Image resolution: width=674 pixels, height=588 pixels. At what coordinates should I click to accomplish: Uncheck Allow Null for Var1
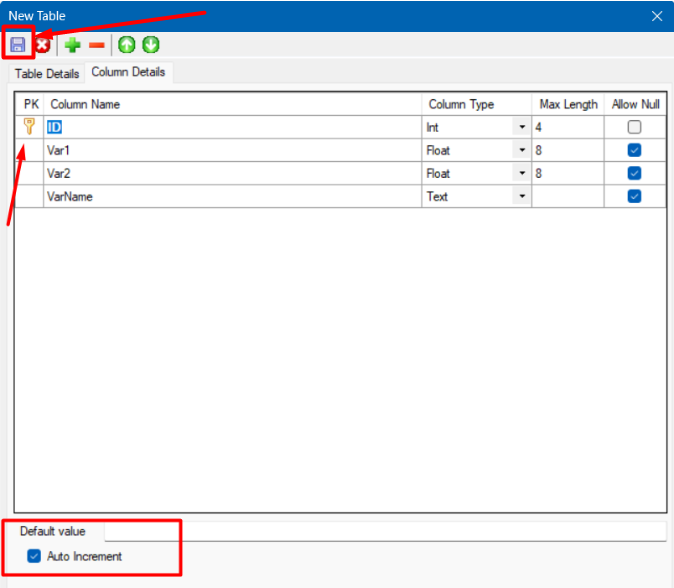(x=634, y=150)
